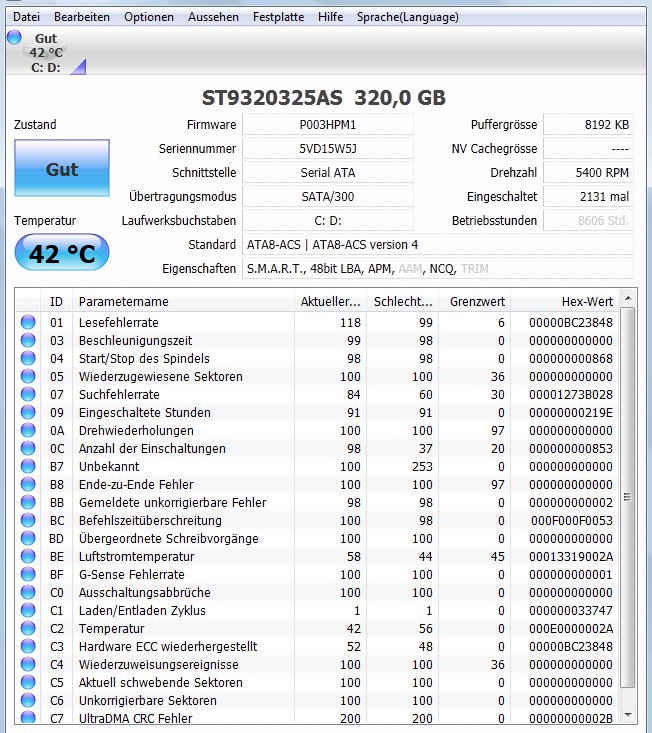The height and width of the screenshot is (733, 652).
Task: Click the status orb of Wiederzugewiesene Sektoren
Action: click(x=28, y=376)
